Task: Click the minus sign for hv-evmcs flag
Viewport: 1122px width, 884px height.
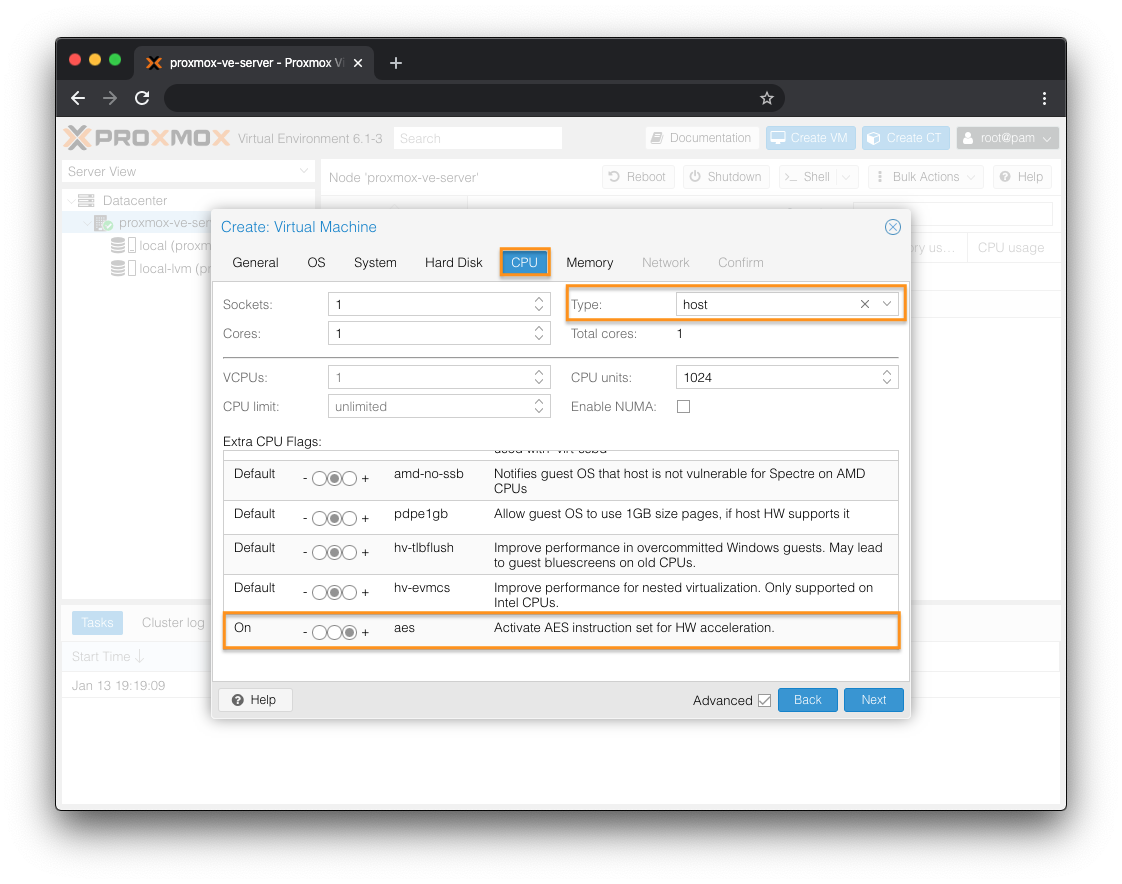Action: [306, 593]
